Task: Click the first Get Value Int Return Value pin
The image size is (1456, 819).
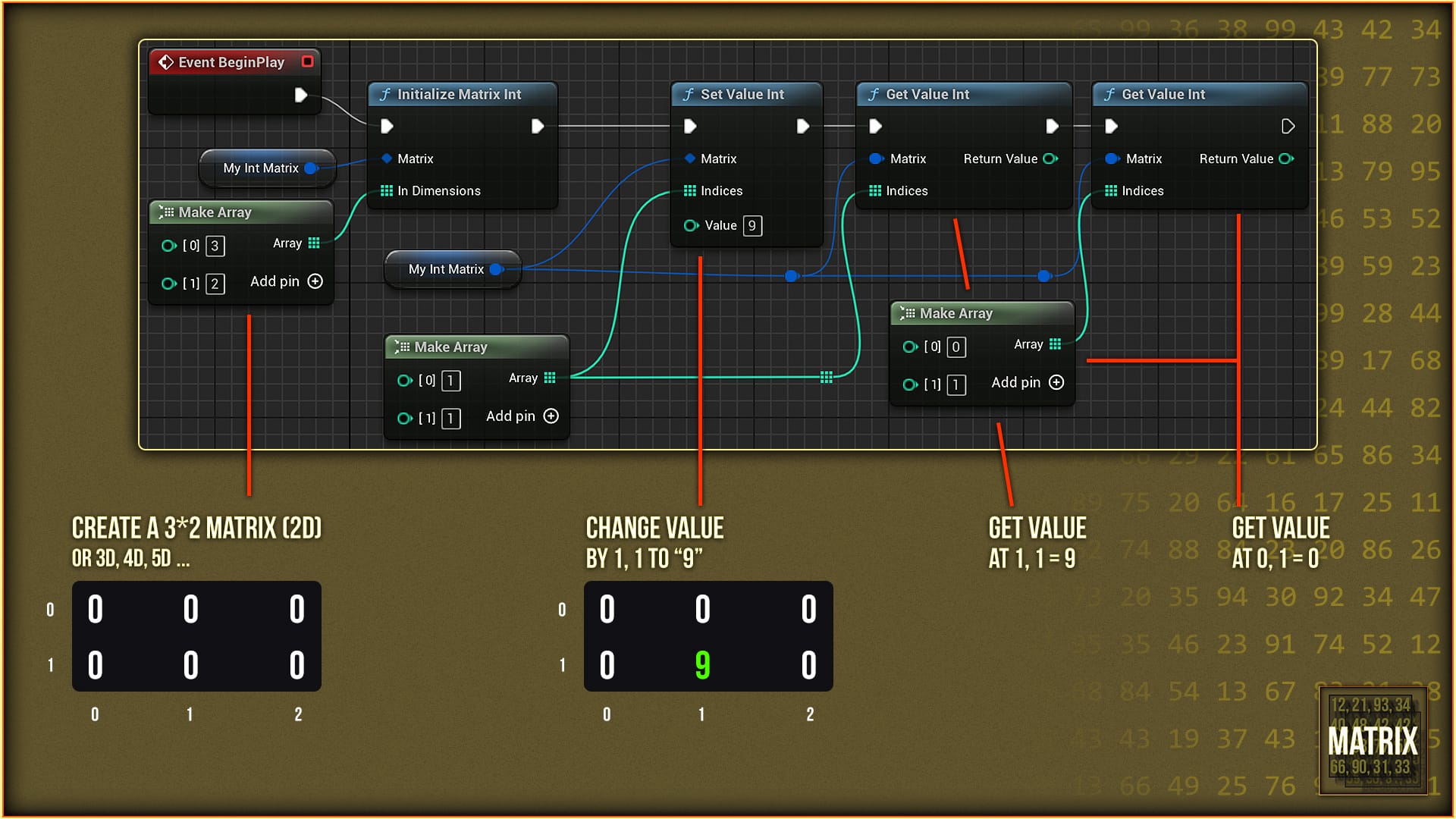Action: pyautogui.click(x=1050, y=158)
